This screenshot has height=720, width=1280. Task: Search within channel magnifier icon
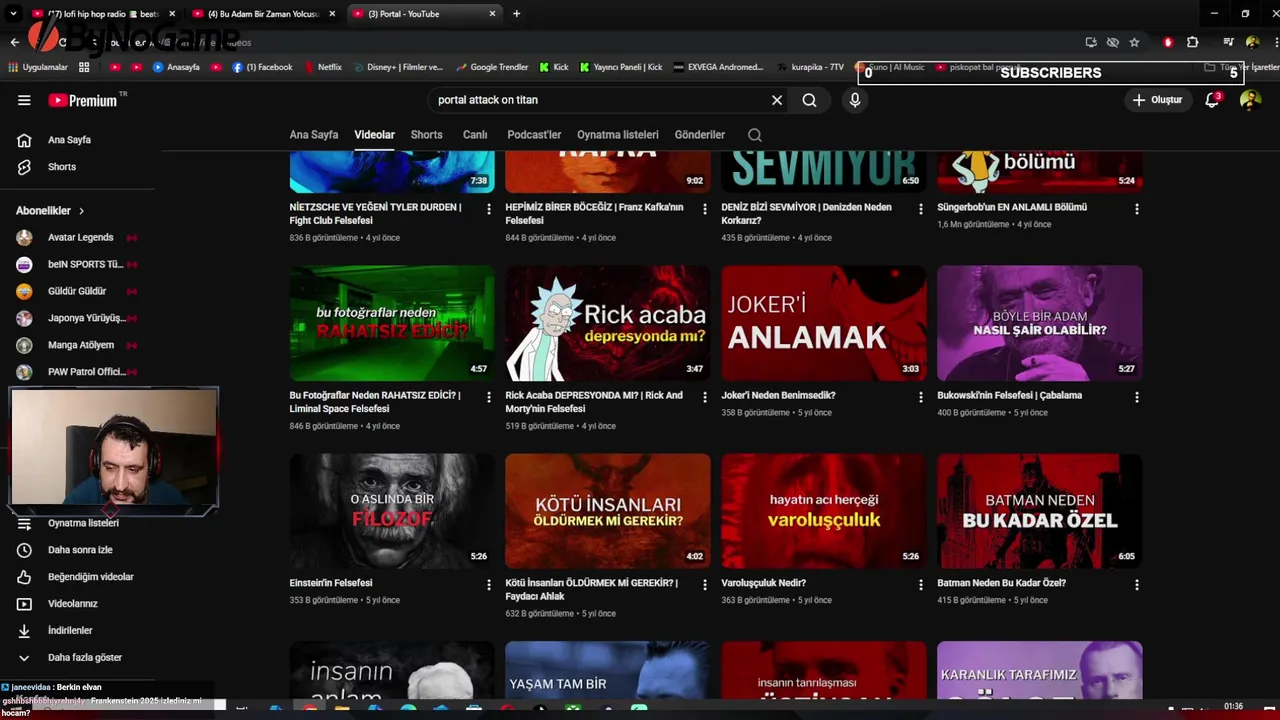[755, 135]
